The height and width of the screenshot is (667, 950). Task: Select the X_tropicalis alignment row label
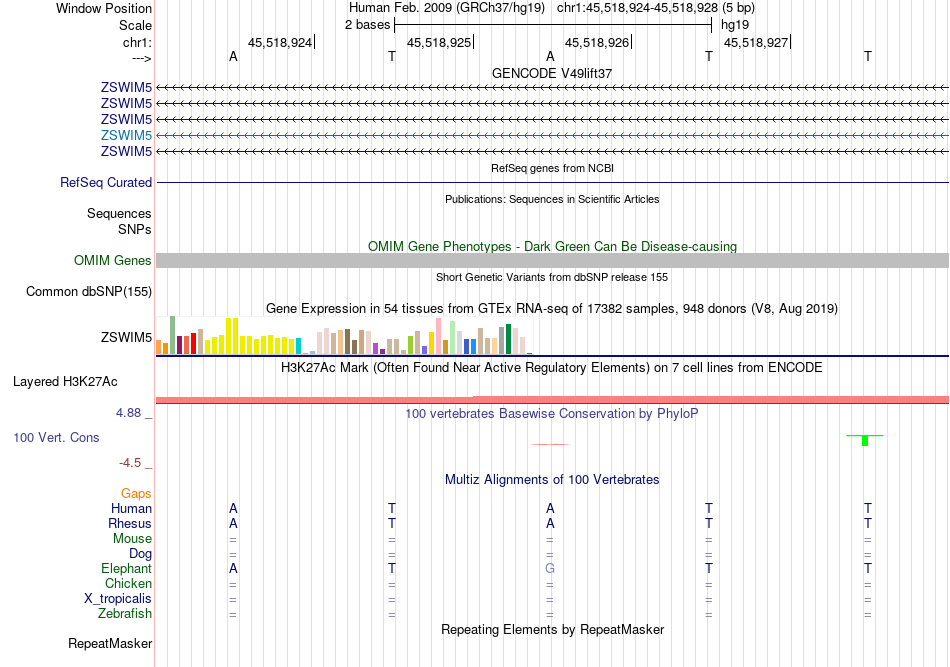(x=118, y=599)
